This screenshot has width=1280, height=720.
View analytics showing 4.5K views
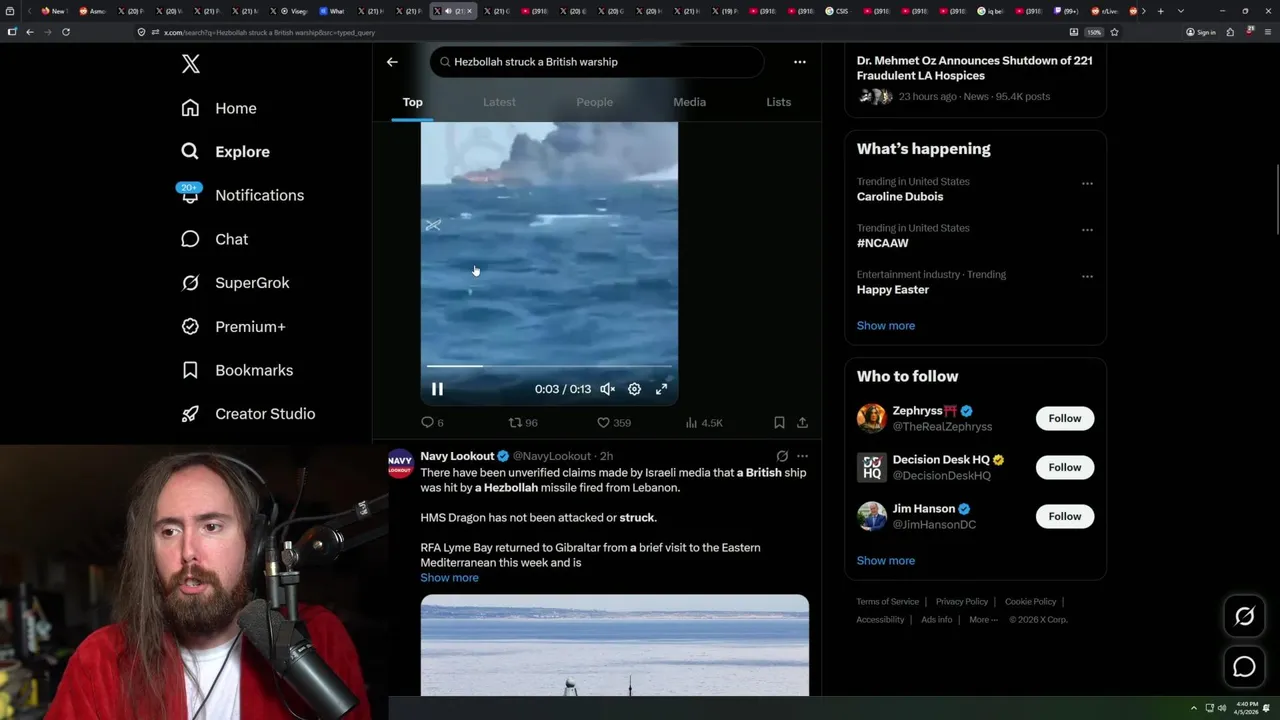click(x=704, y=423)
